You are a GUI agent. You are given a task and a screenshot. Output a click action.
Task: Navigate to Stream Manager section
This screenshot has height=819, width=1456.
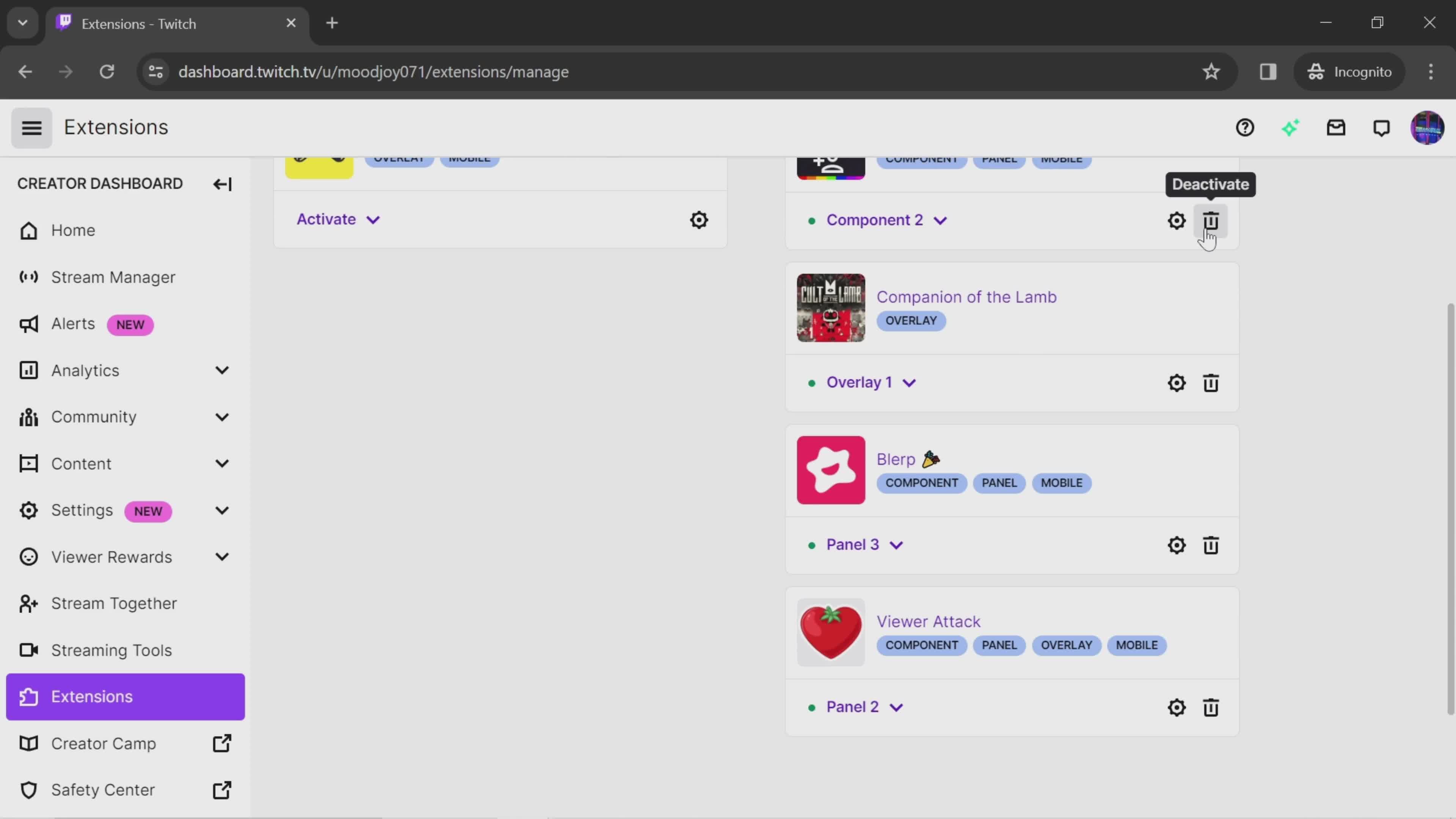coord(113,278)
